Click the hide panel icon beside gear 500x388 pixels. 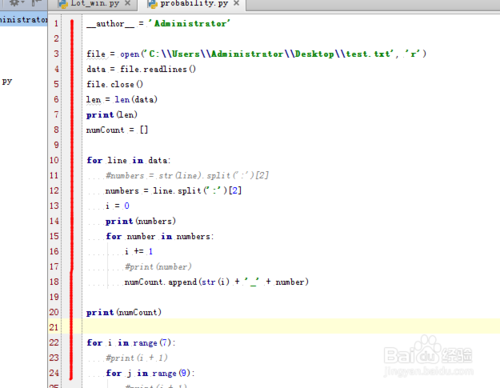click(x=36, y=3)
